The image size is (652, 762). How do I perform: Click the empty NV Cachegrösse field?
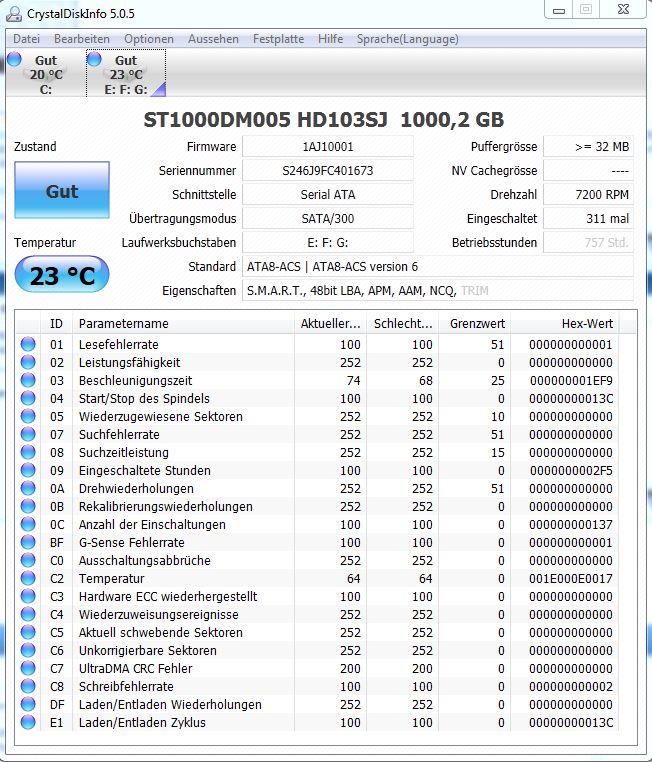(x=588, y=171)
